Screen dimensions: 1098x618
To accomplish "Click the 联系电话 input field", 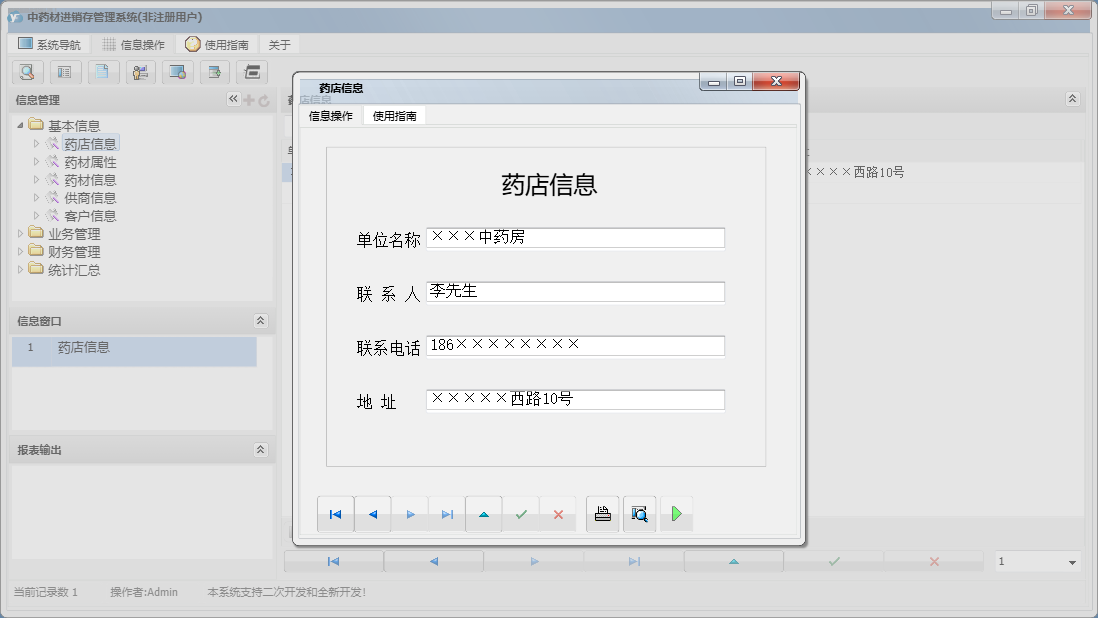I will pyautogui.click(x=575, y=345).
